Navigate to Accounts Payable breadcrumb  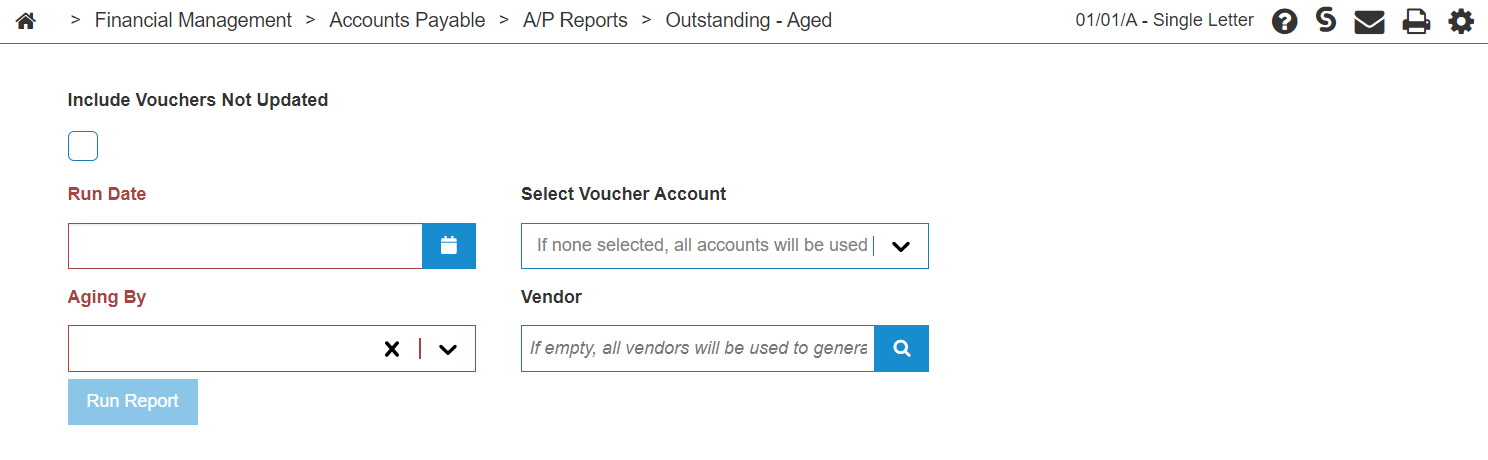[x=407, y=20]
